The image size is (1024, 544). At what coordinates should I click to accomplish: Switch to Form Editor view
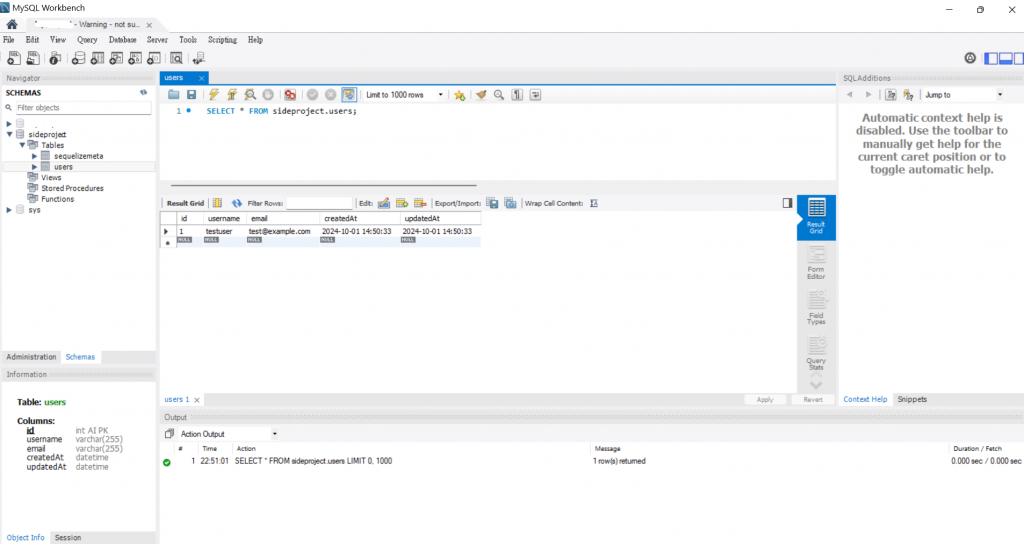click(x=816, y=262)
